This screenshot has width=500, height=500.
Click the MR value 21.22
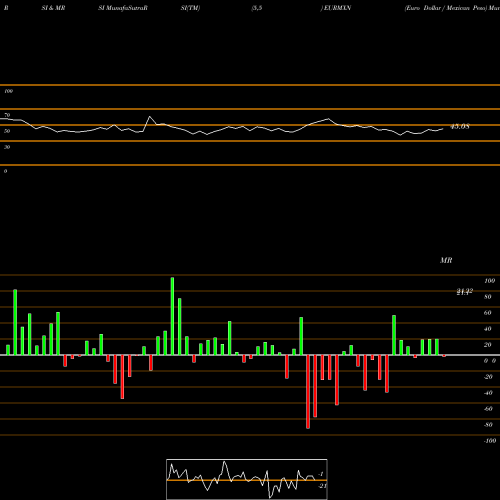pos(465,292)
